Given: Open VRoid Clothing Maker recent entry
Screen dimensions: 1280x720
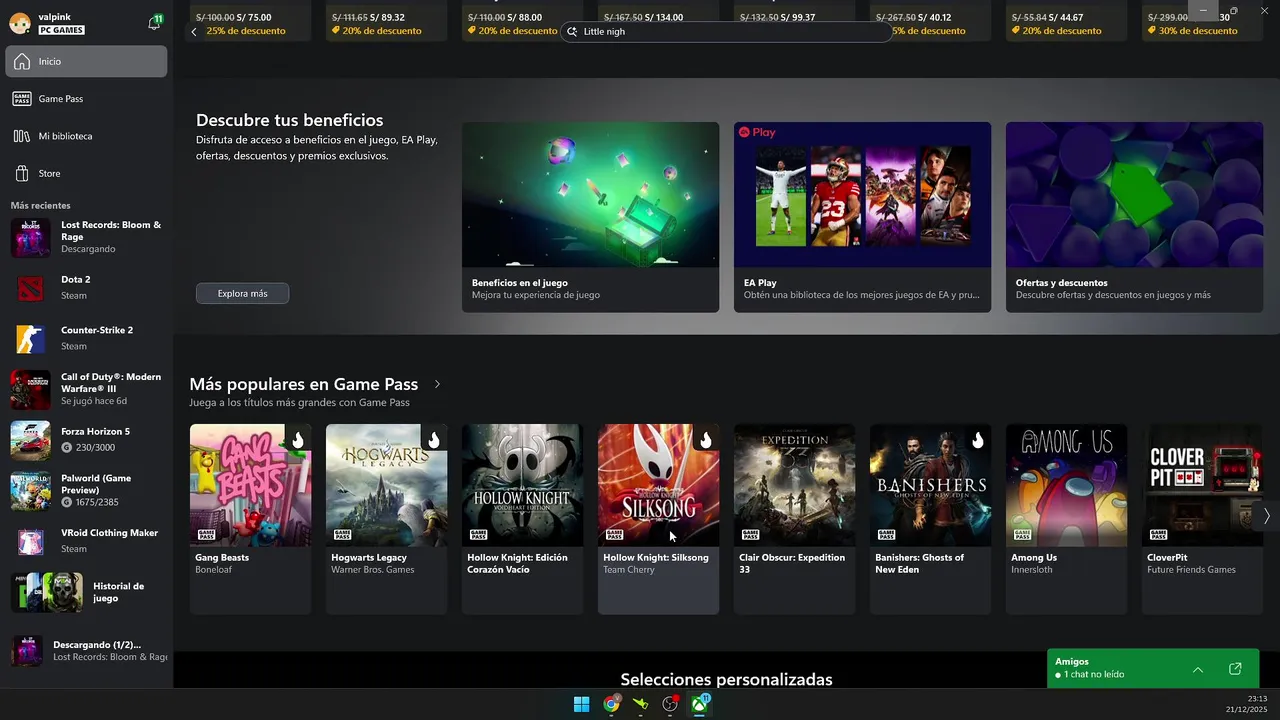Looking at the screenshot, I should [x=86, y=541].
